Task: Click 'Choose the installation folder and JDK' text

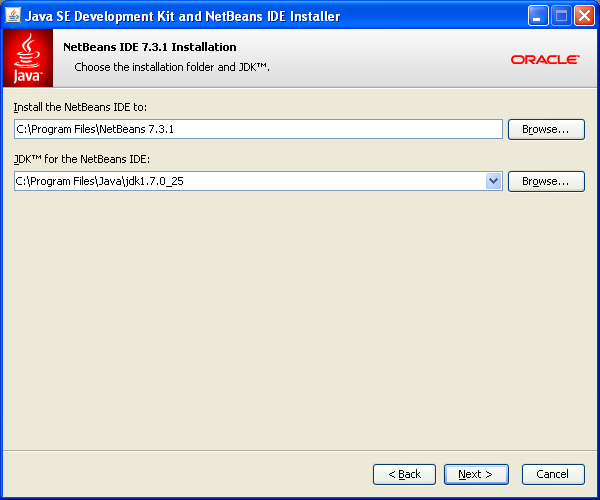Action: coord(172,67)
